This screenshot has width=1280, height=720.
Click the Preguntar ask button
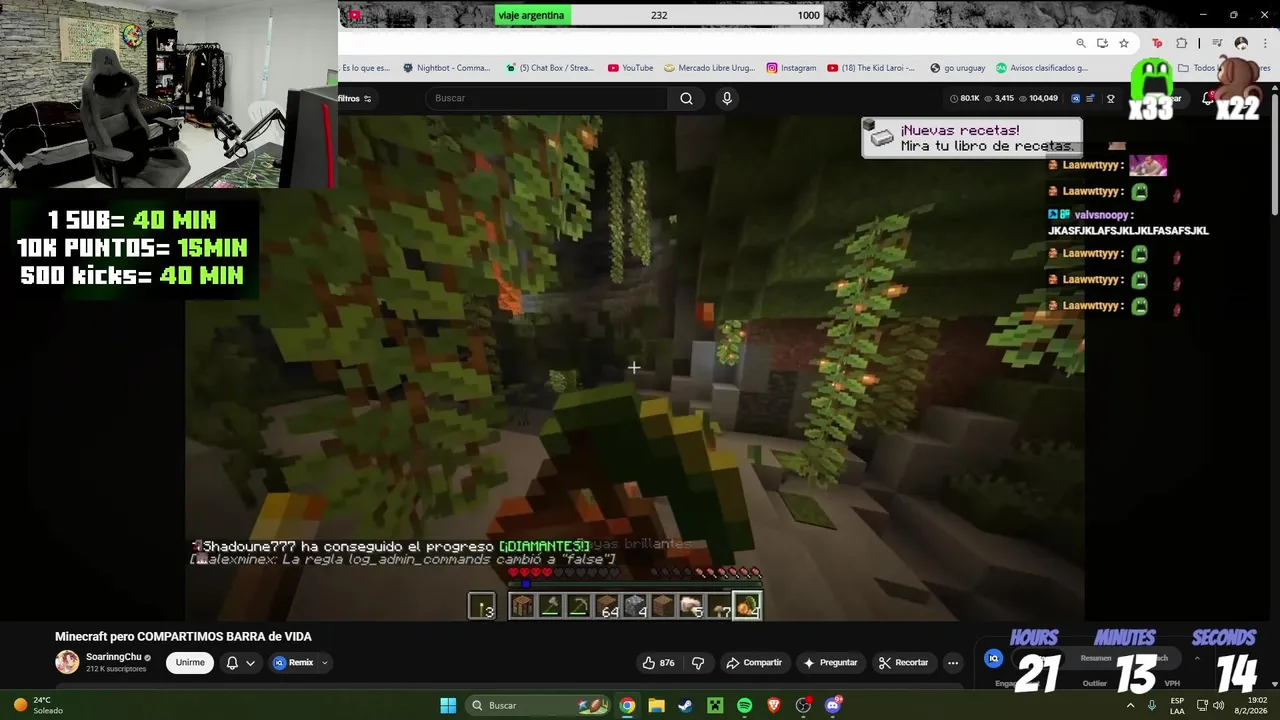(830, 662)
